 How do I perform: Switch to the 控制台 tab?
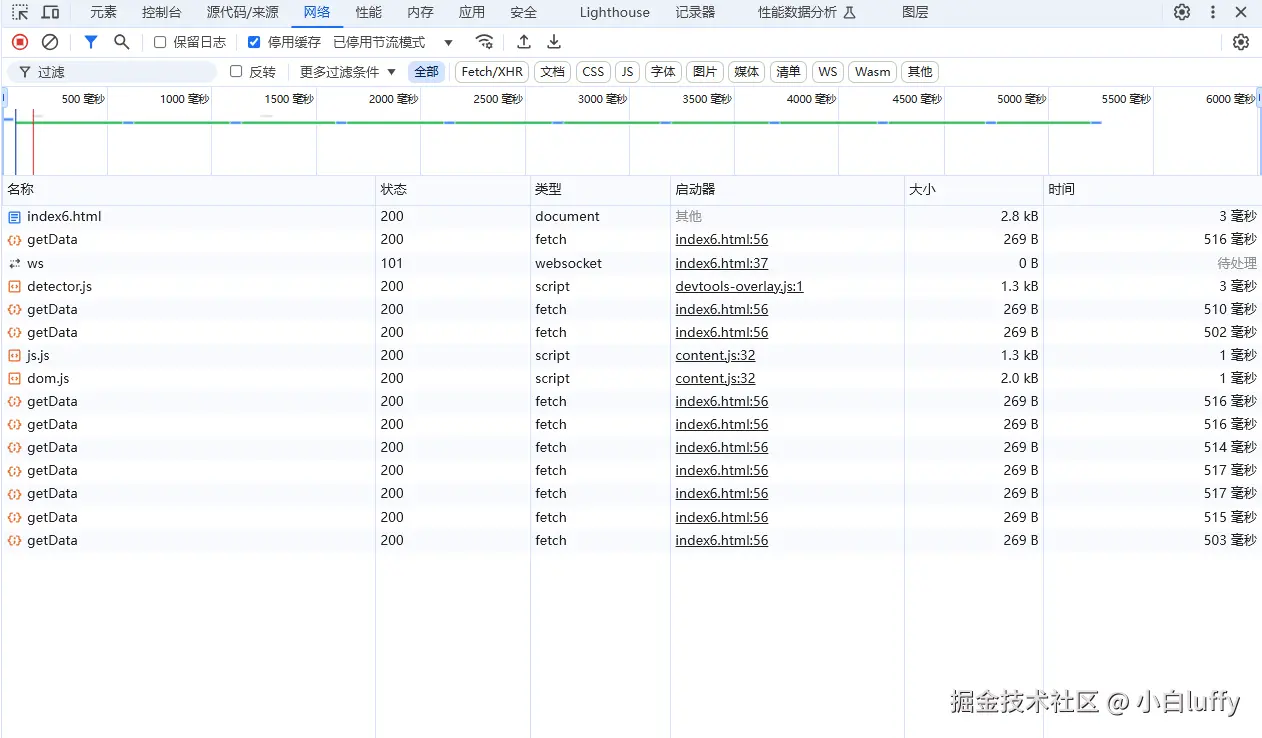point(162,13)
